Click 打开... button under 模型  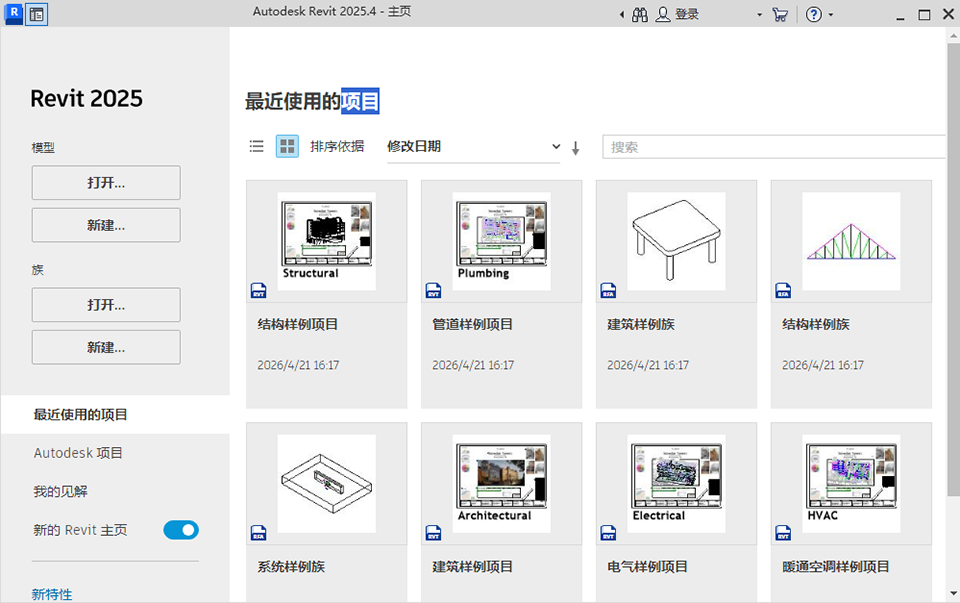(106, 182)
